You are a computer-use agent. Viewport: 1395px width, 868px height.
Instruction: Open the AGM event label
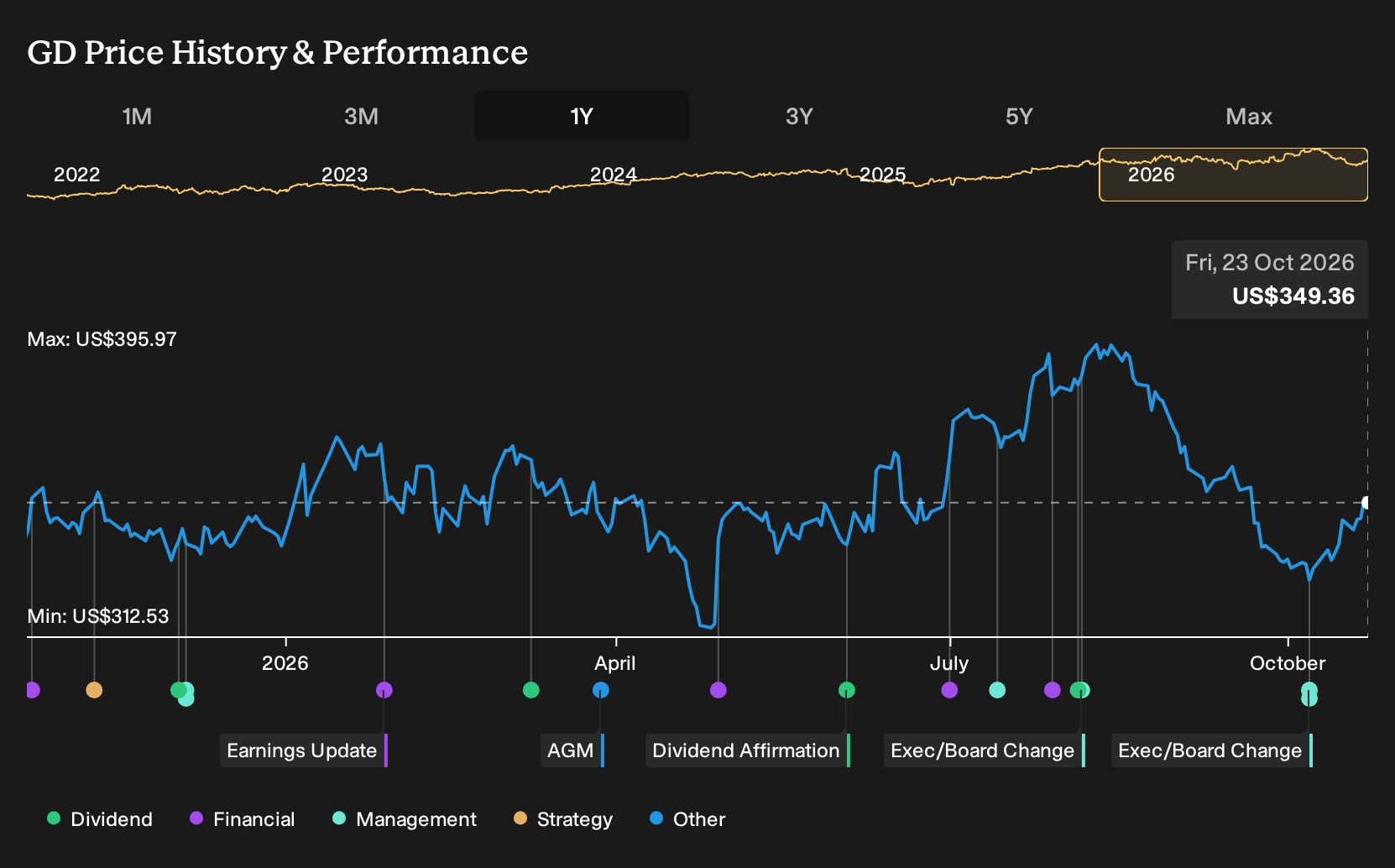pyautogui.click(x=572, y=750)
